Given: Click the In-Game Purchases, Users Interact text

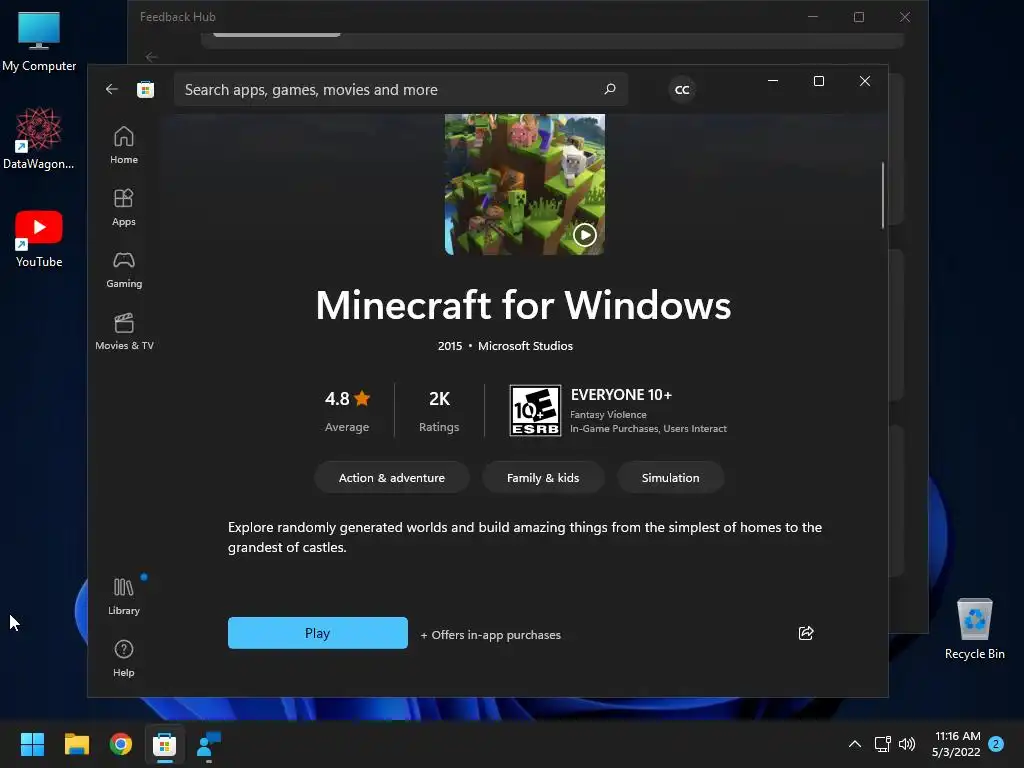Looking at the screenshot, I should (x=648, y=429).
